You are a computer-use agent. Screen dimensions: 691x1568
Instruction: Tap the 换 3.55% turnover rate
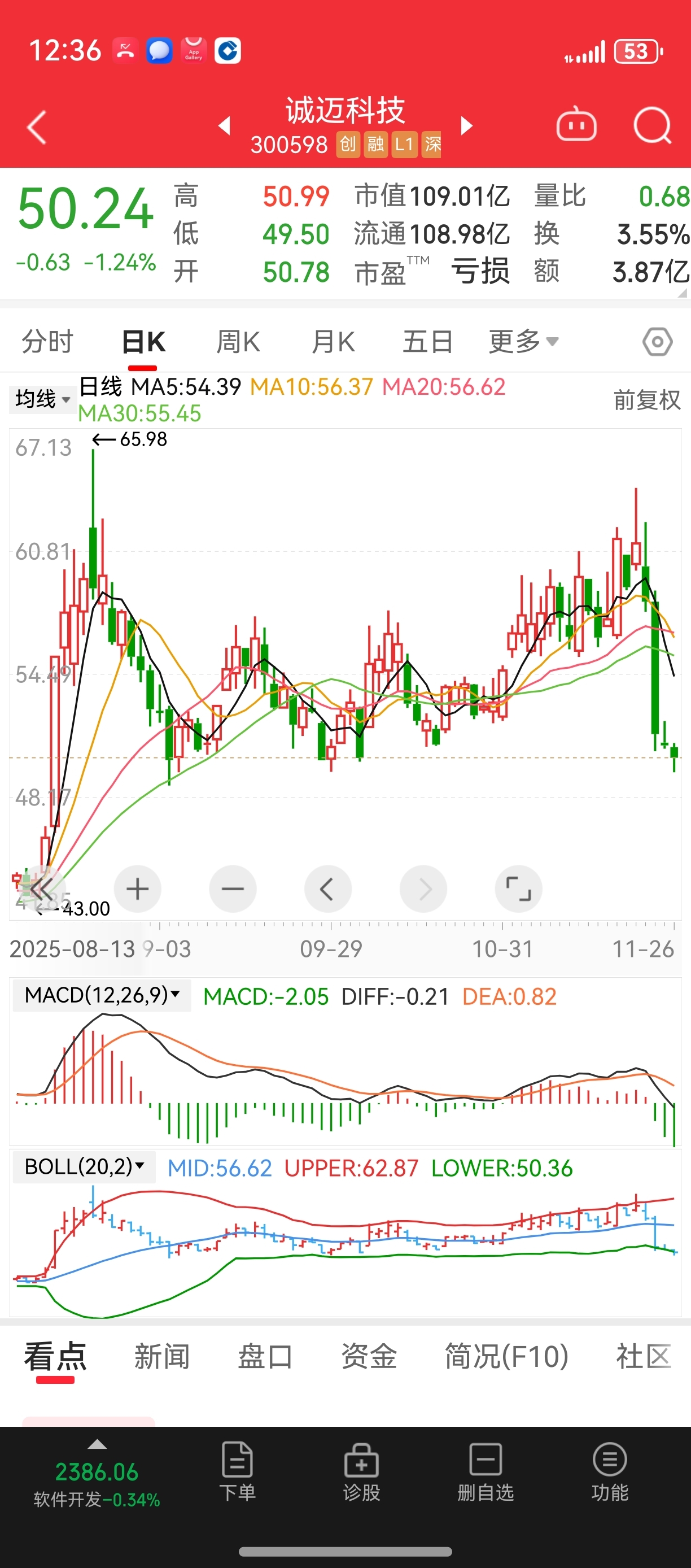pyautogui.click(x=611, y=234)
